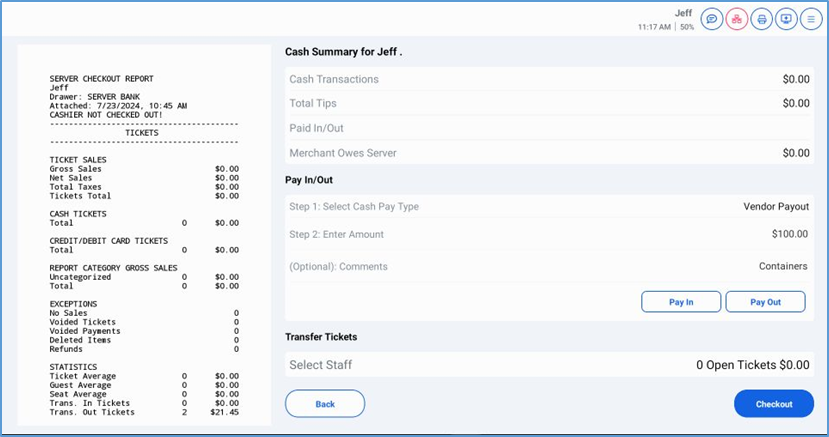Click the optional Comments field
This screenshot has width=829, height=437.
[x=548, y=267]
